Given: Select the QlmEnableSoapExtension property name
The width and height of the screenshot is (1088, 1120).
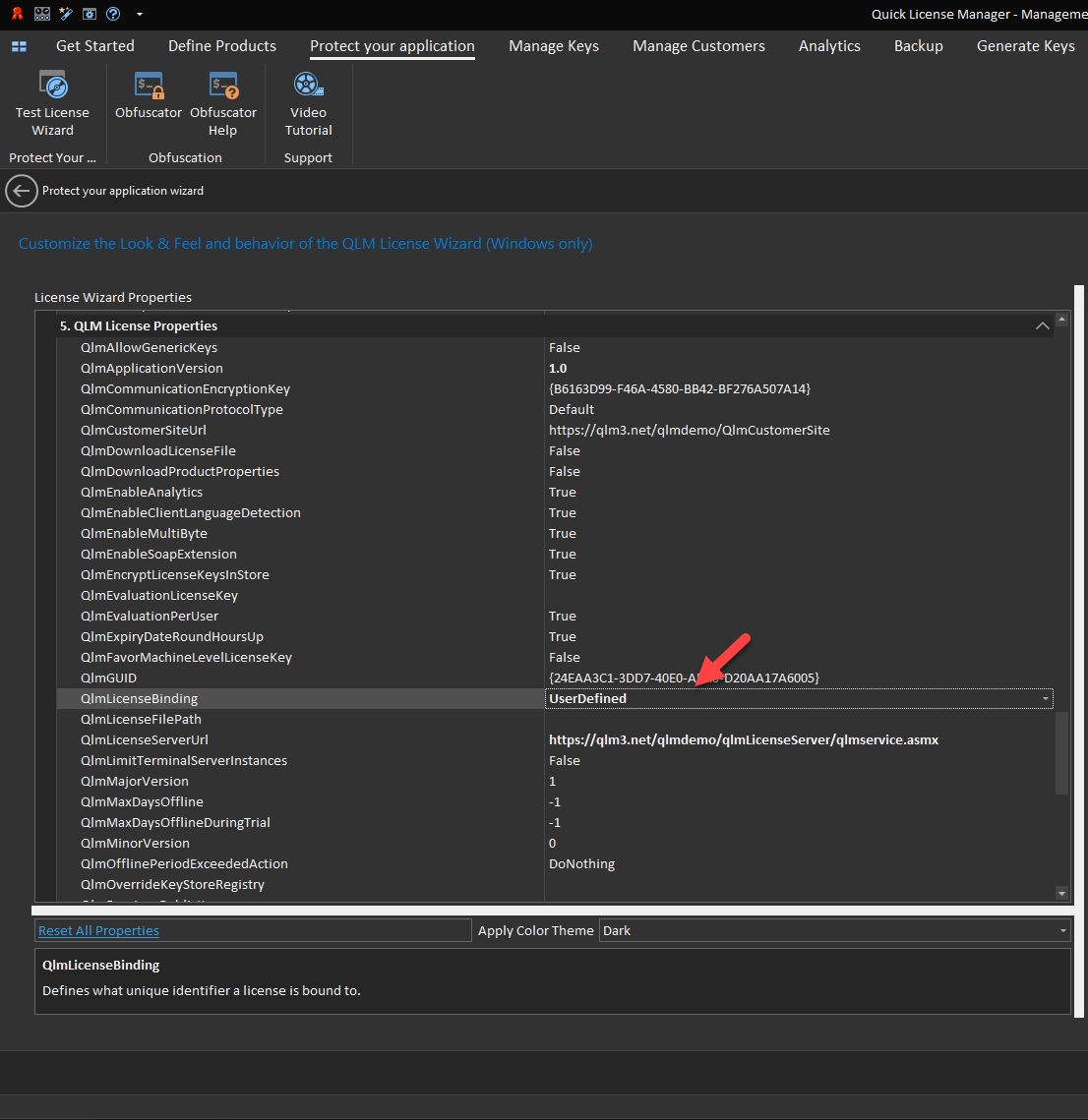Looking at the screenshot, I should (158, 555).
